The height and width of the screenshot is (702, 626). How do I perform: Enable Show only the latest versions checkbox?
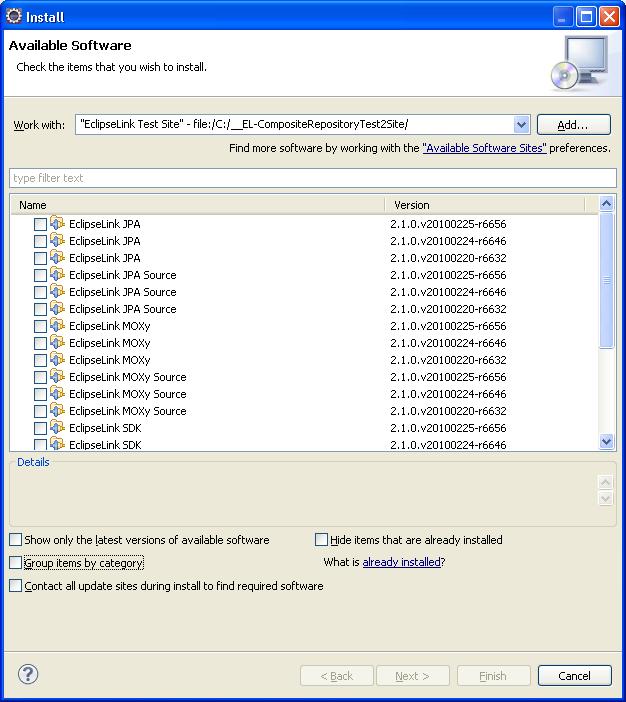tap(16, 539)
